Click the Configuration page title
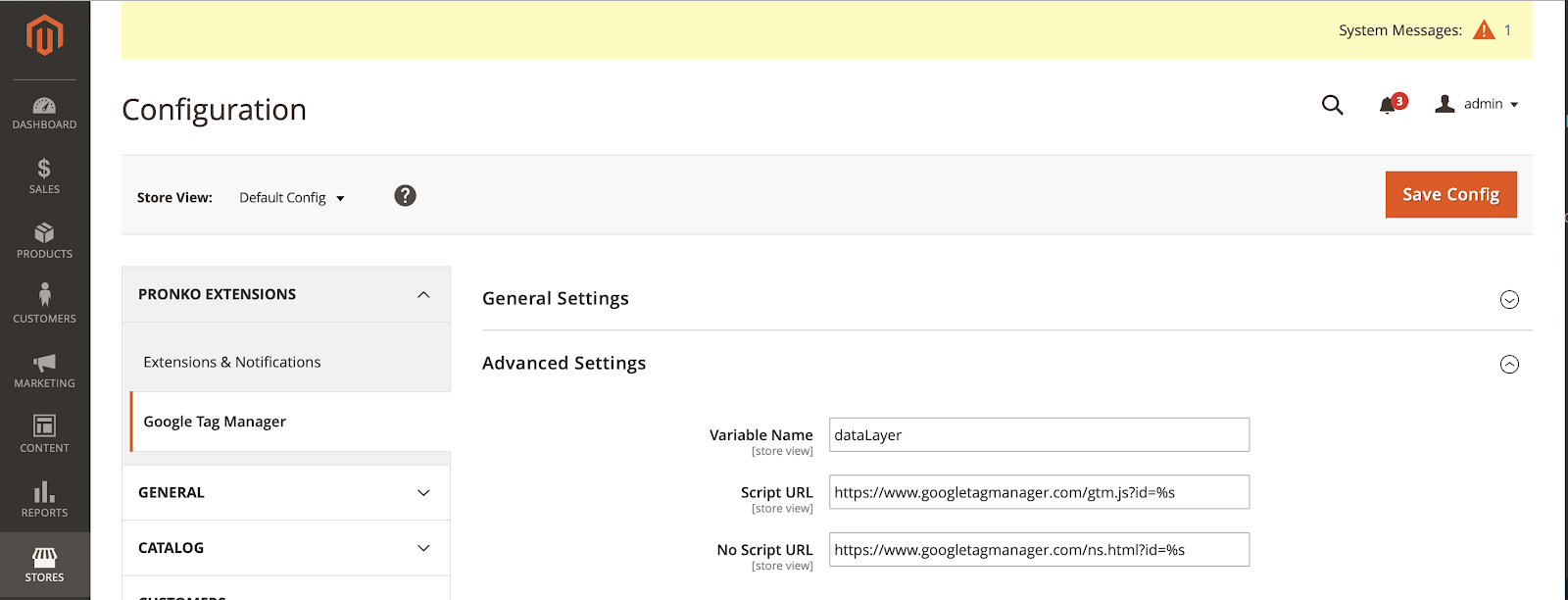The image size is (1568, 600). tap(214, 110)
